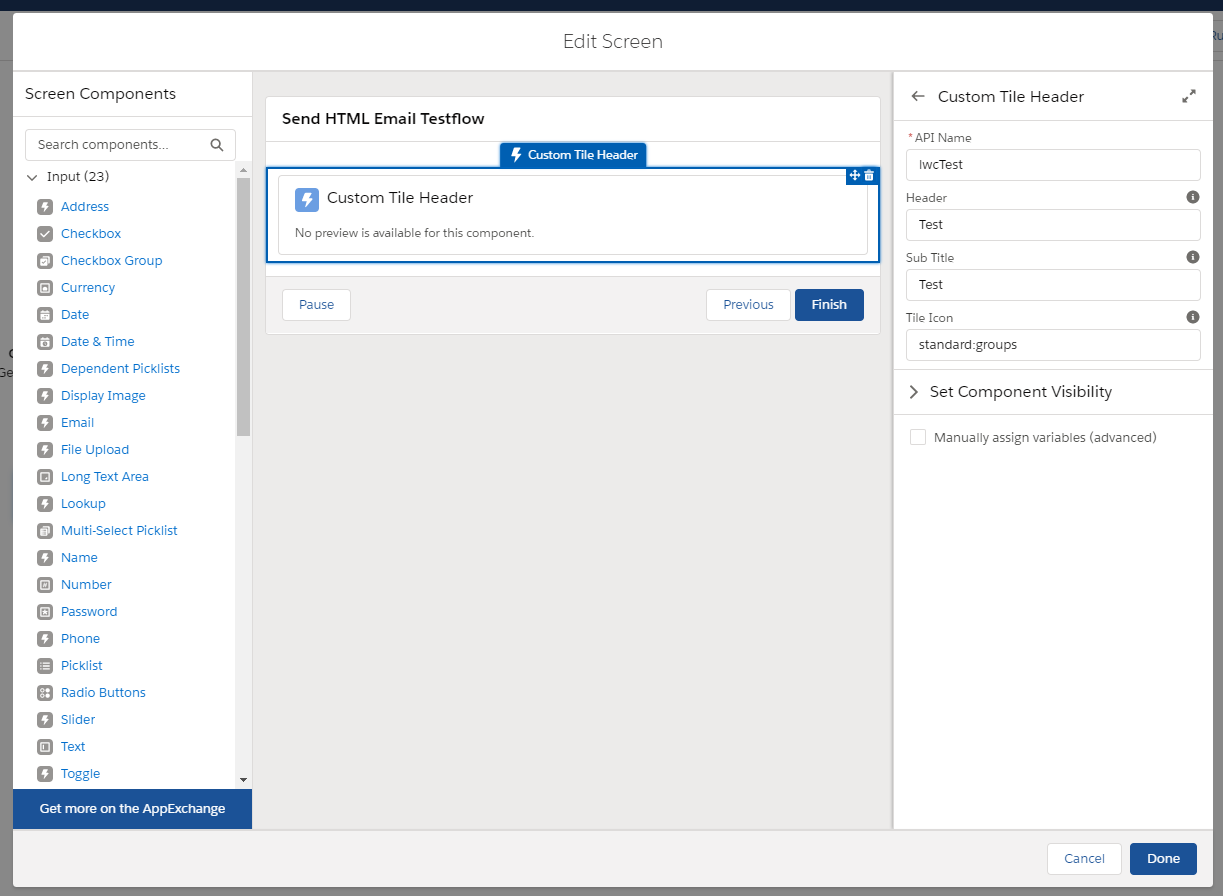Click the move handle on the component
Viewport: 1223px width, 896px height.
click(855, 175)
